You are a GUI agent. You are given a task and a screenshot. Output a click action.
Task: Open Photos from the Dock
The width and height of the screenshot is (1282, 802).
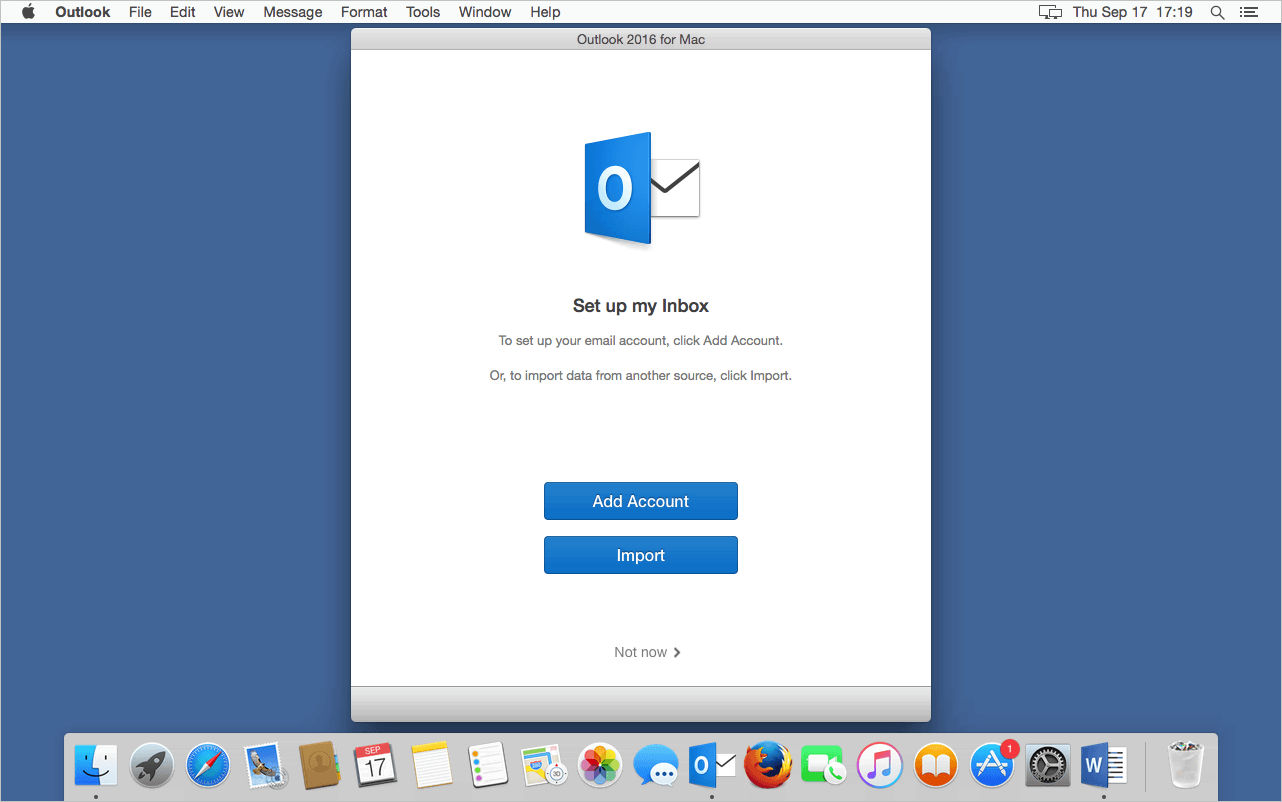600,766
